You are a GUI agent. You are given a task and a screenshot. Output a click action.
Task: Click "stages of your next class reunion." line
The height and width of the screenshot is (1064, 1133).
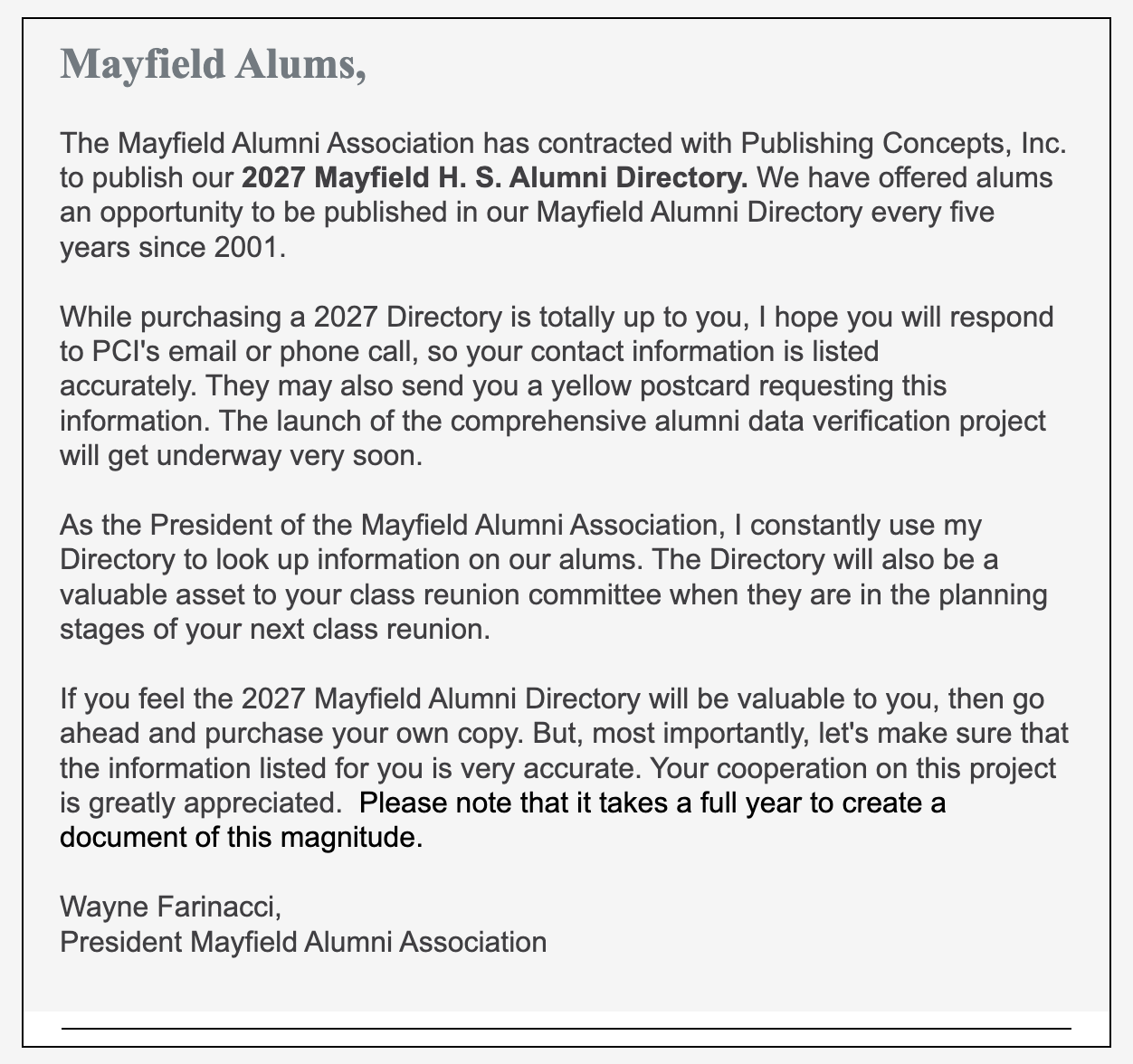(275, 629)
